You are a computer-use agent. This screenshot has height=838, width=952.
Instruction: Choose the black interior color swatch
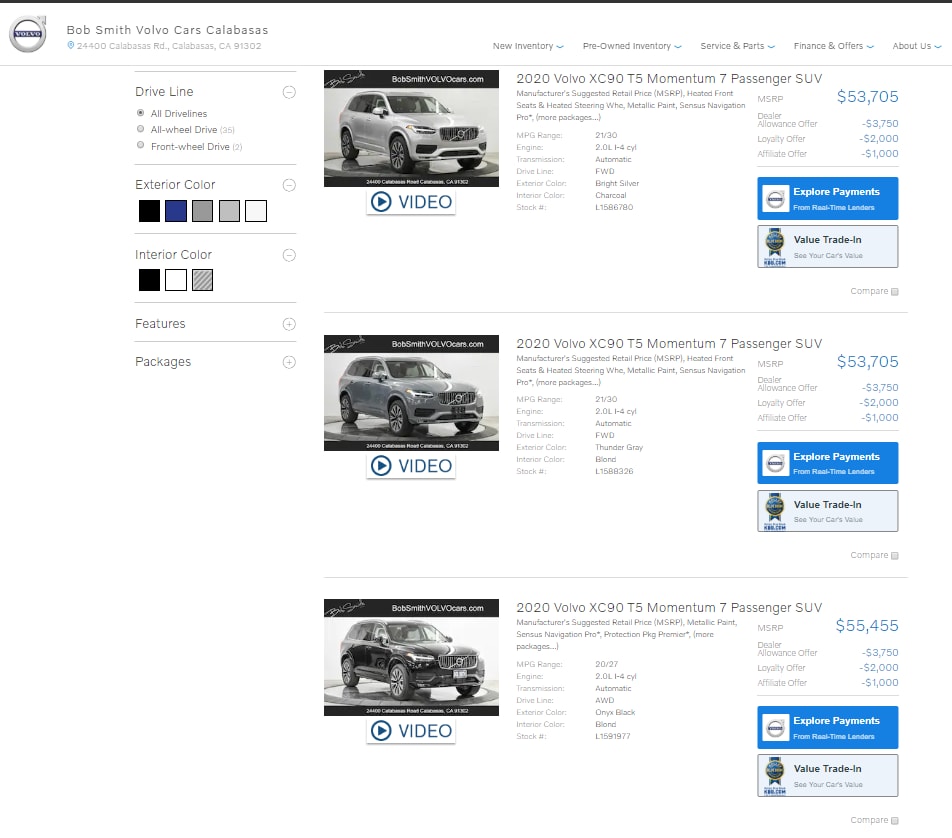click(149, 280)
